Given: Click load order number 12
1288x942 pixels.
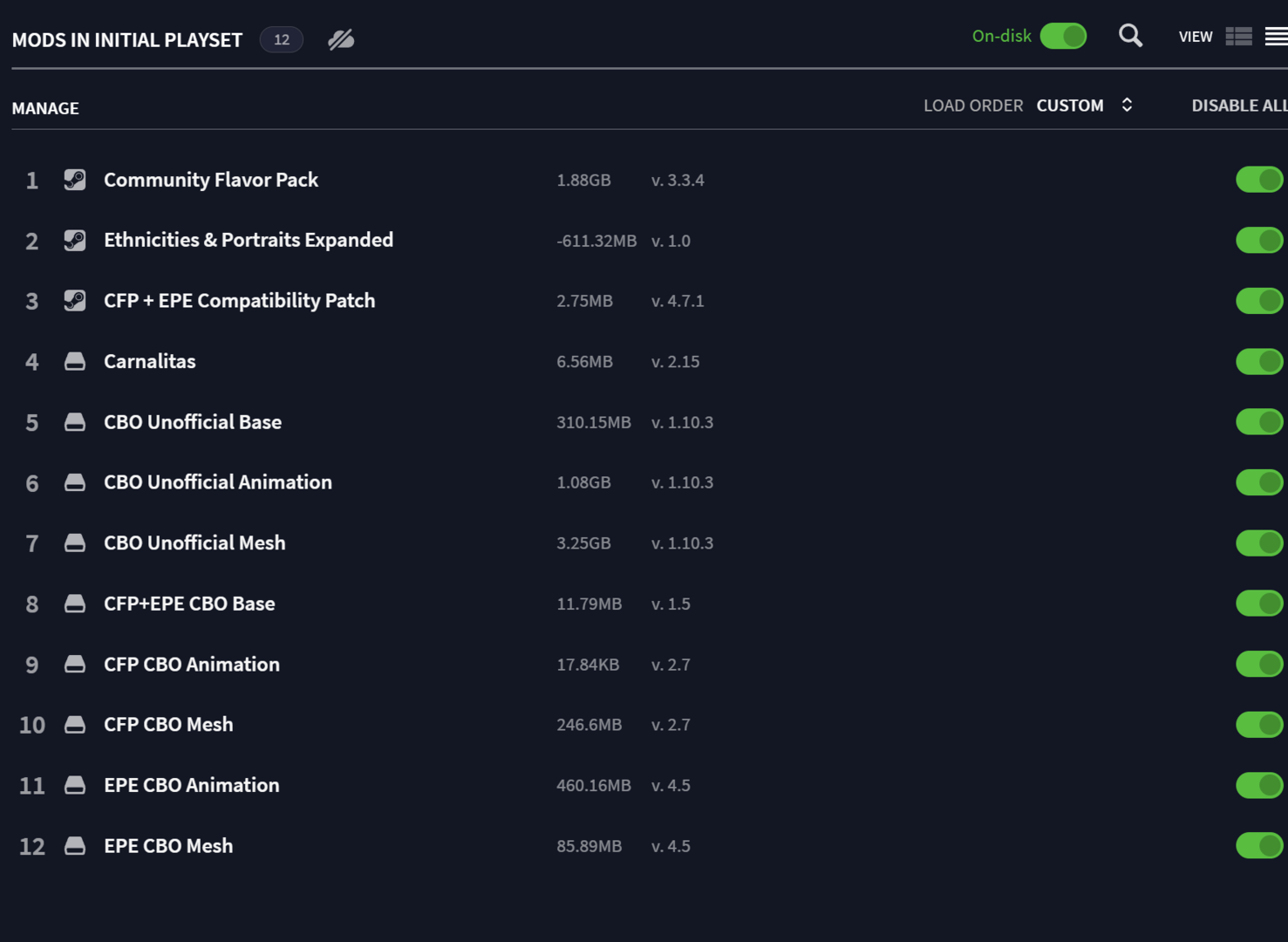Looking at the screenshot, I should 32,846.
